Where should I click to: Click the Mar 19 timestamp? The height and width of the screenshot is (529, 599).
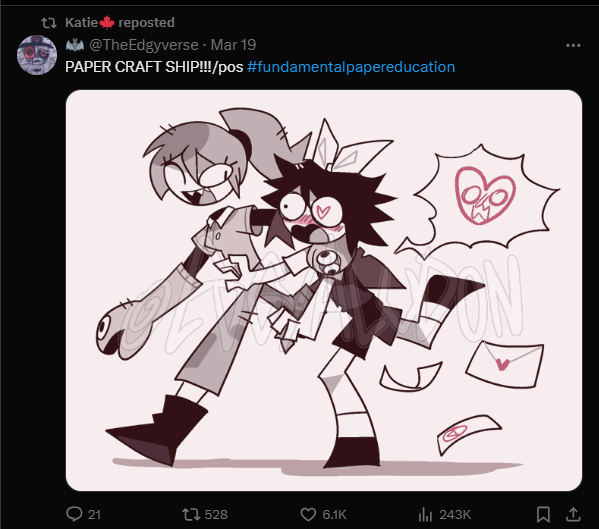point(233,45)
